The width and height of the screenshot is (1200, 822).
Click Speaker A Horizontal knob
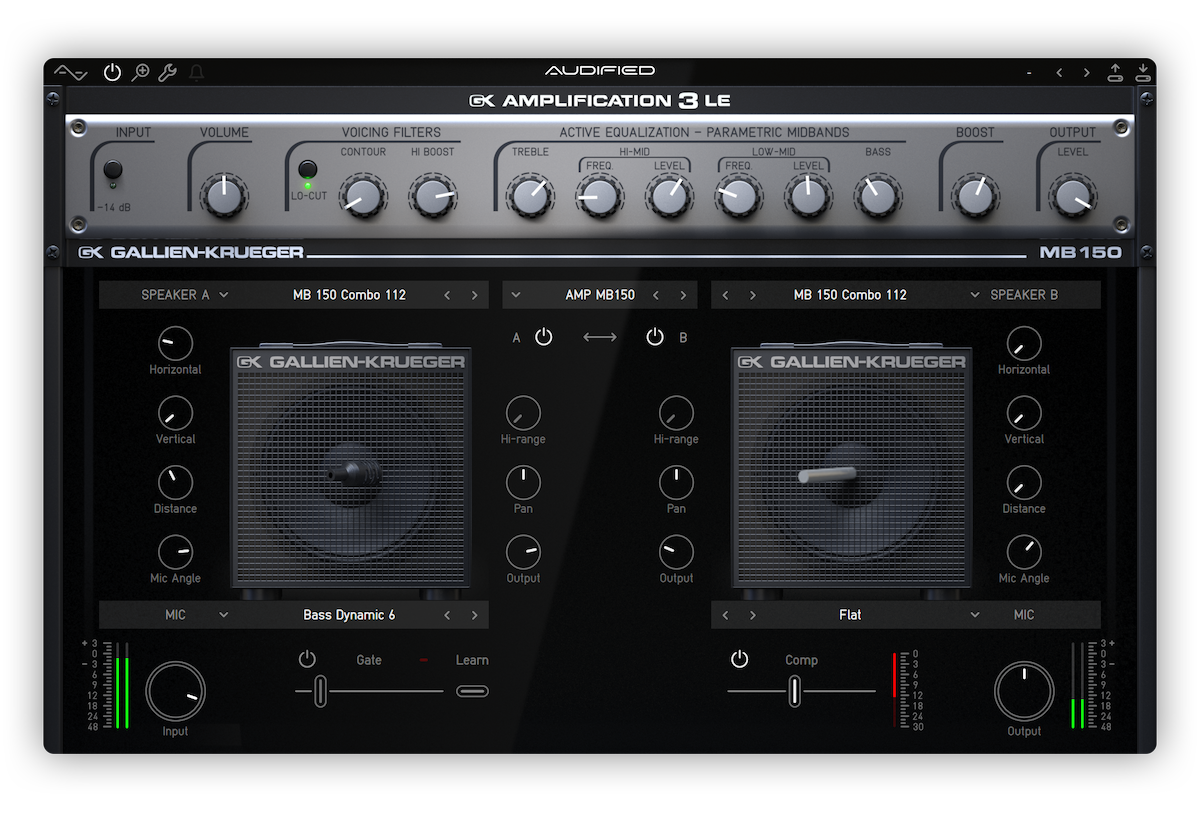click(175, 343)
